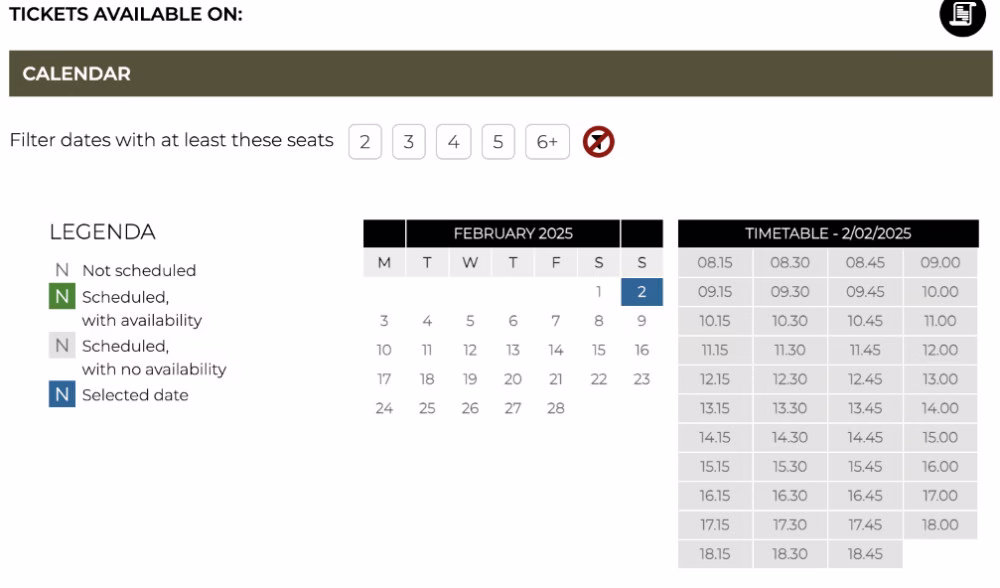1000x588 pixels.
Task: Choose February 28 in the calendar
Action: click(x=556, y=408)
